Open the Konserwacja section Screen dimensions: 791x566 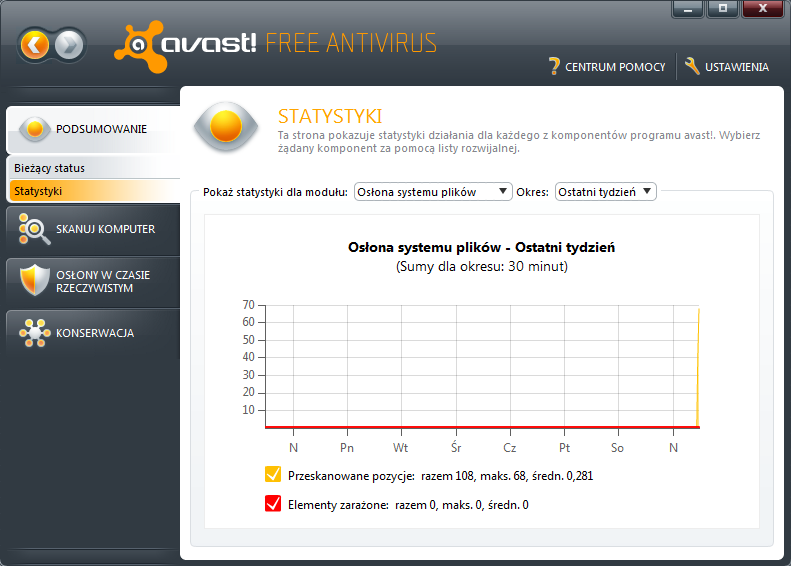coord(93,333)
